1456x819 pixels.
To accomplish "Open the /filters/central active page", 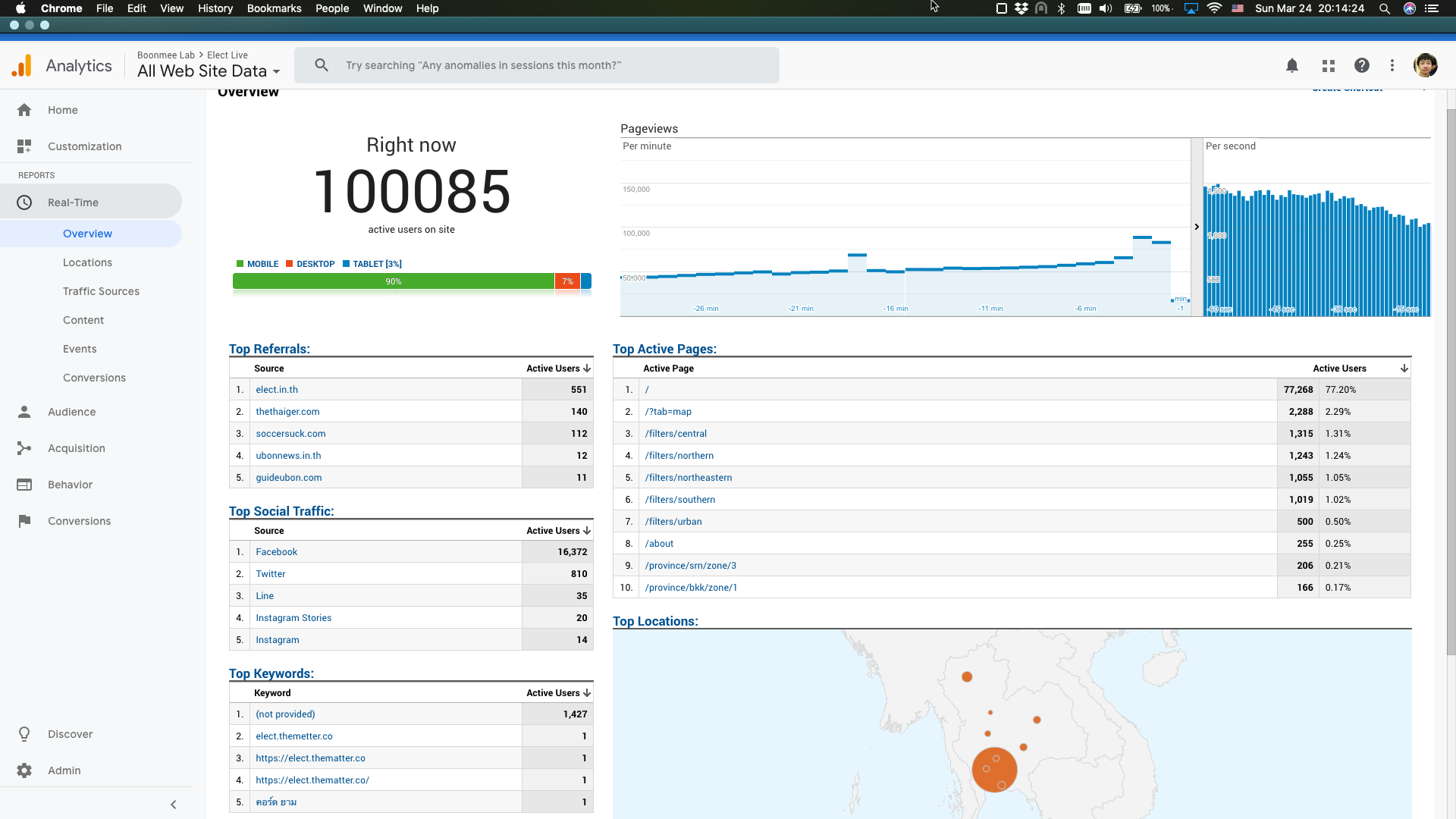I will [x=676, y=434].
